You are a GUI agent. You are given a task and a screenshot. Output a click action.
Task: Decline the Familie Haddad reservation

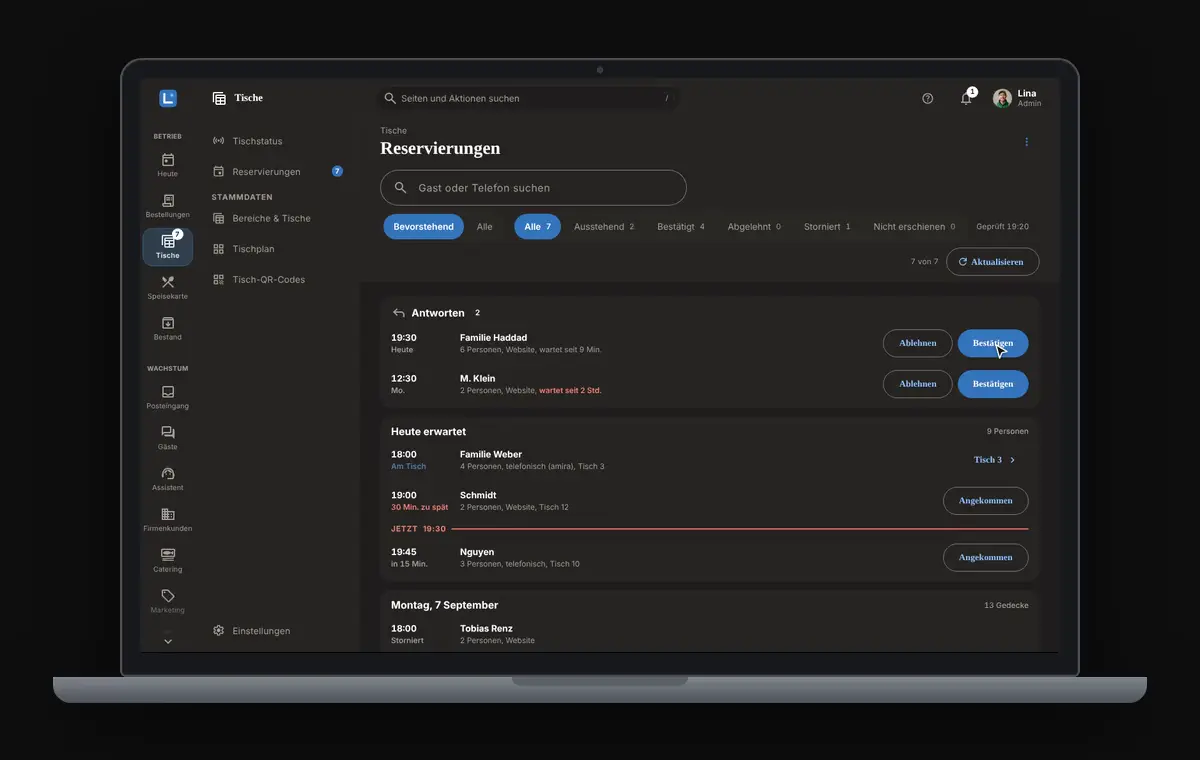[x=918, y=343]
